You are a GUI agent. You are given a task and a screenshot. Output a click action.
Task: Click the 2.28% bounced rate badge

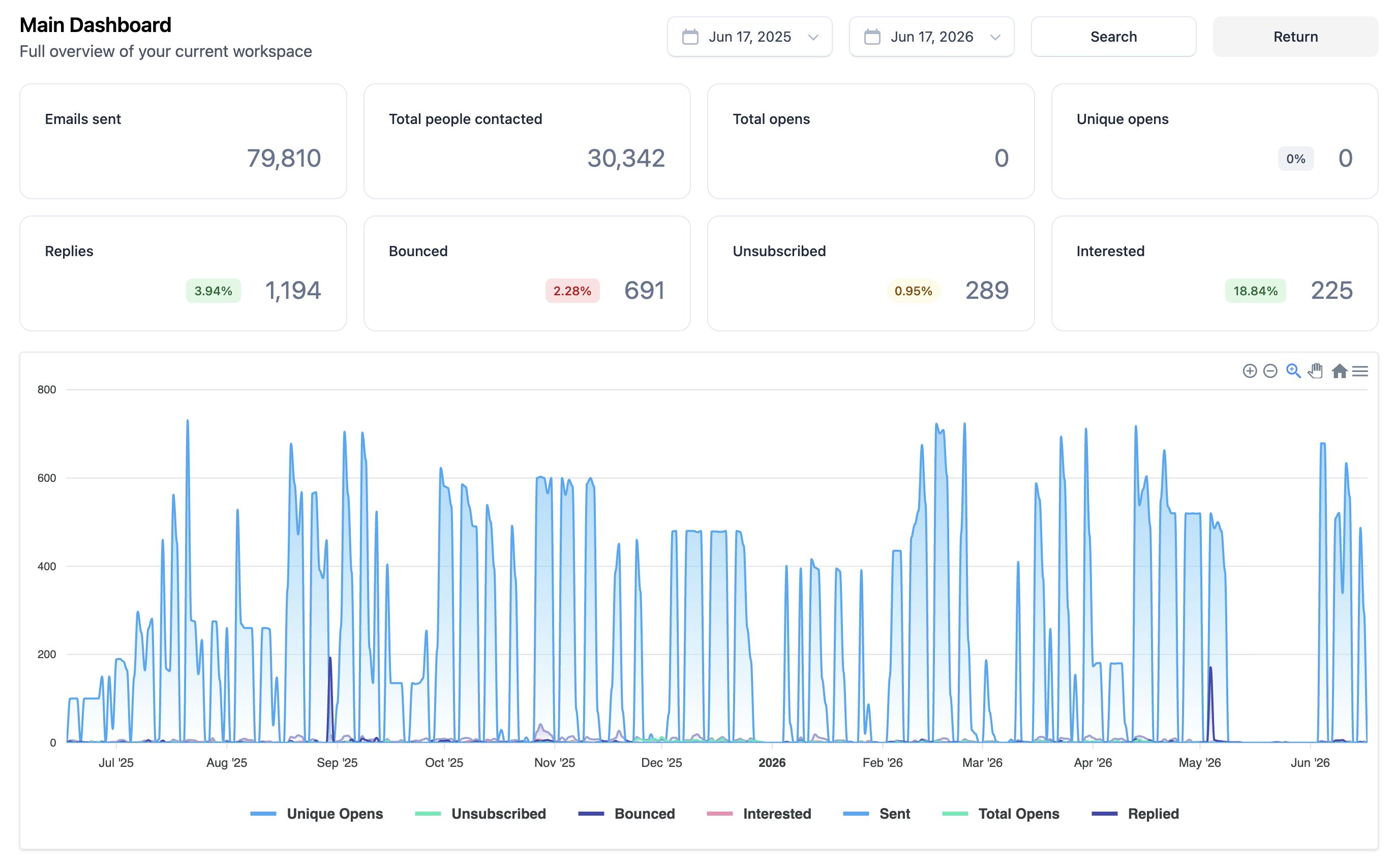point(572,291)
